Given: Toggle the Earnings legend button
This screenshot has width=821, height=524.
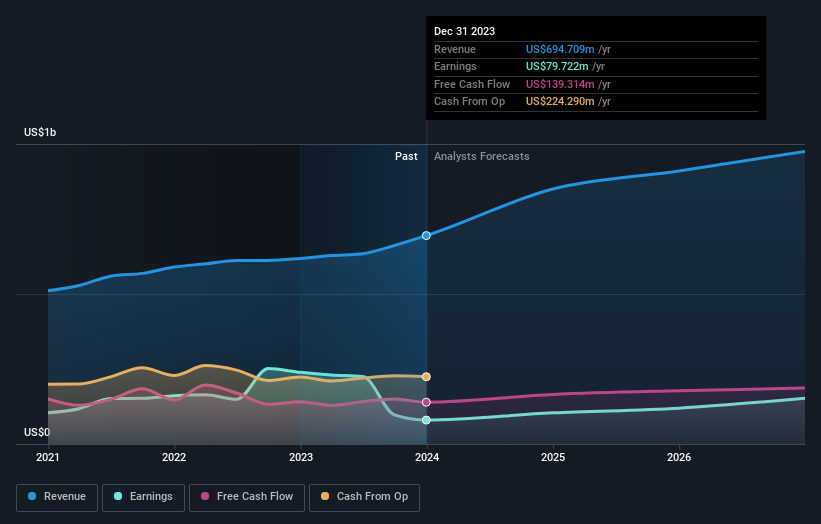Looking at the screenshot, I should click(143, 497).
